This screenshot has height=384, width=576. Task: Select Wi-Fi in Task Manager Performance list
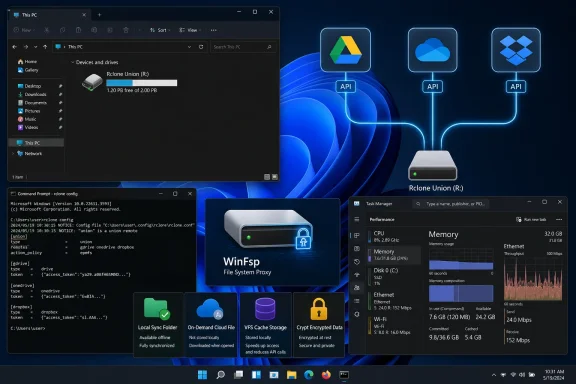pos(394,325)
